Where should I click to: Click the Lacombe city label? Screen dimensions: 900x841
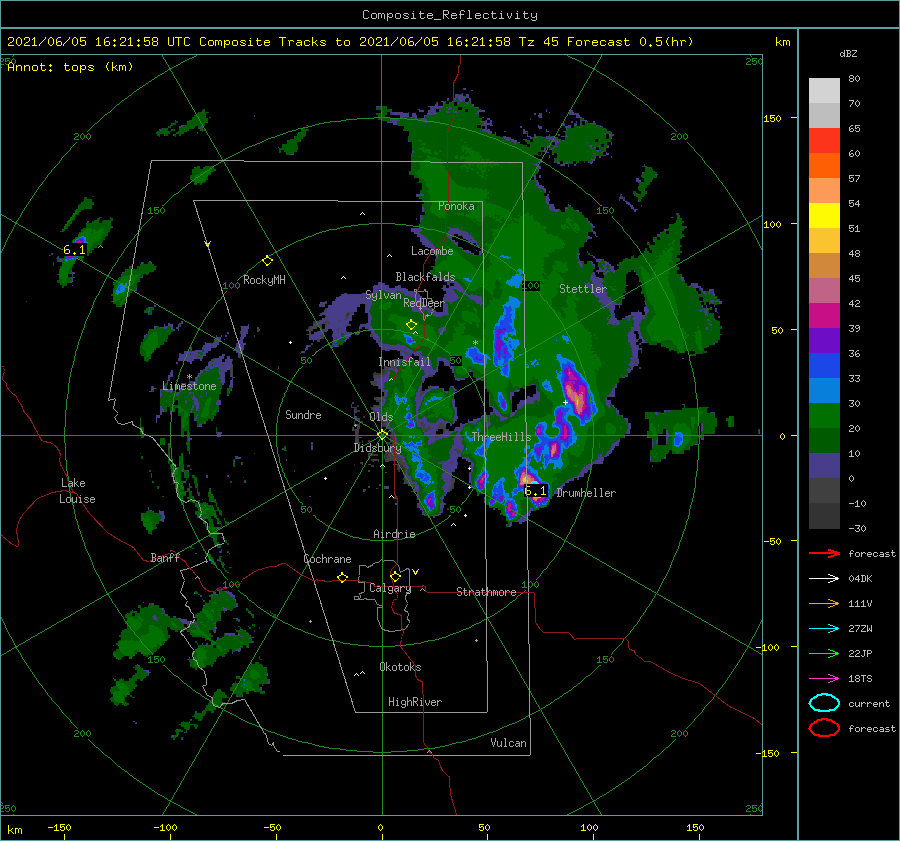tap(432, 251)
